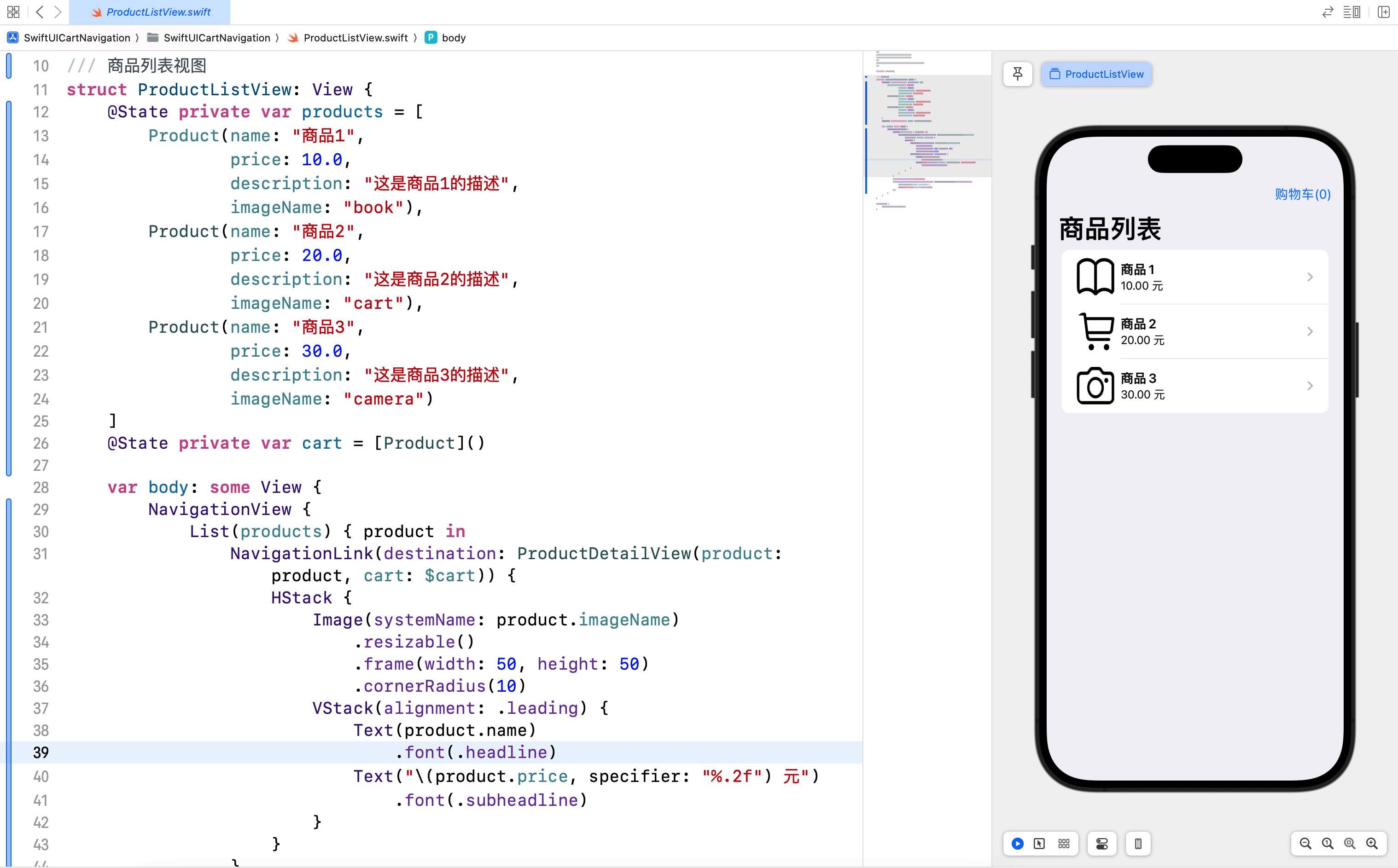This screenshot has height=868, width=1398.
Task: Pin the preview with the pin button
Action: (1018, 74)
